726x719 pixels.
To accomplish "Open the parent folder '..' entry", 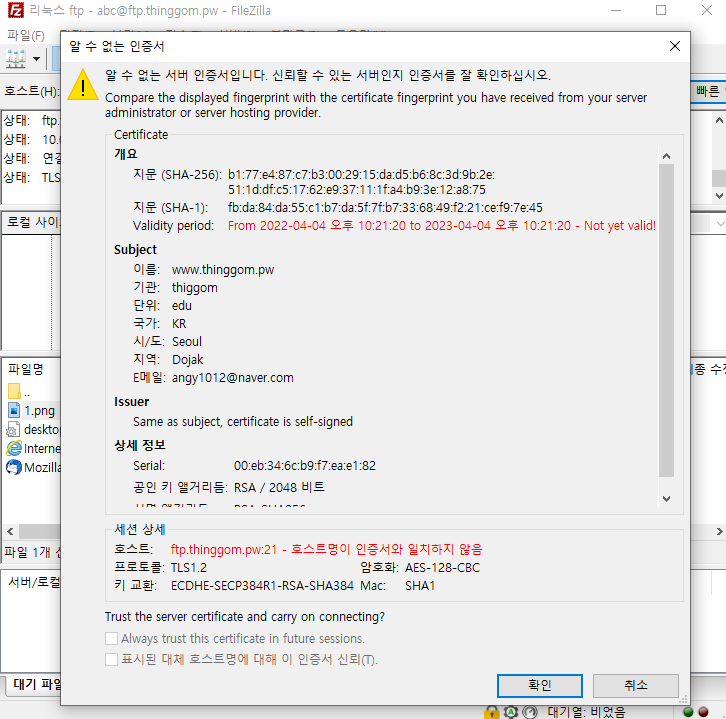I will [x=19, y=392].
